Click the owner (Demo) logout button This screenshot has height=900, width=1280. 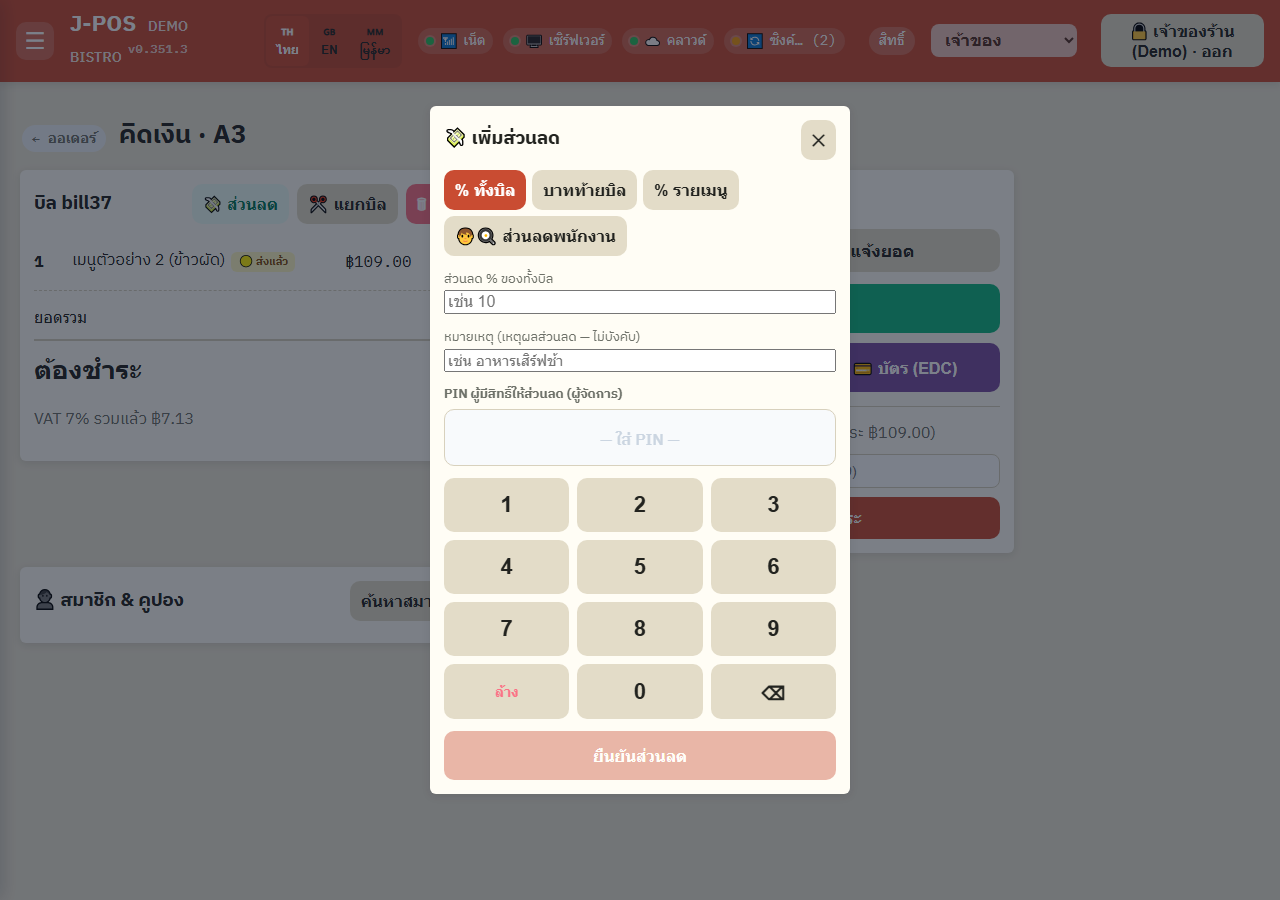[1182, 41]
